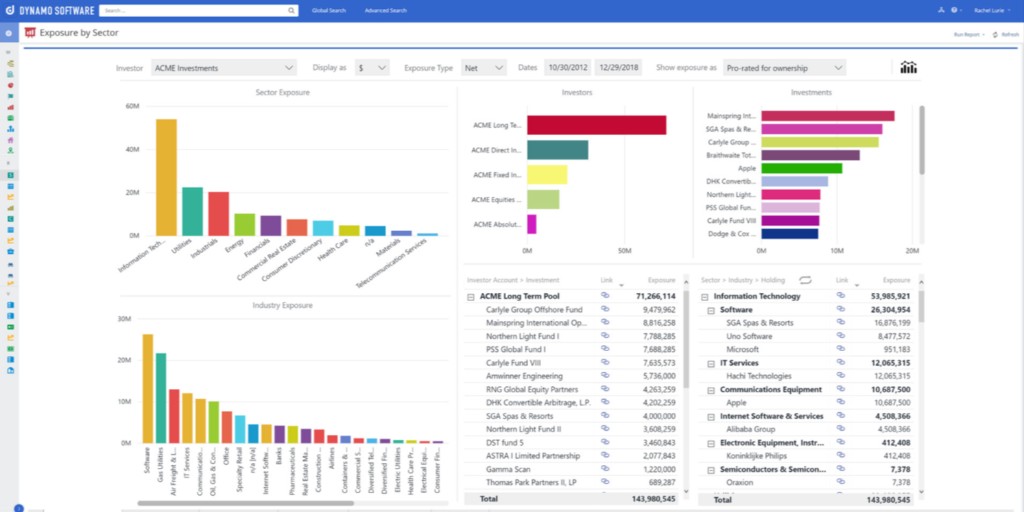
Task: Click the link icon for DST fund 5
Action: 605,442
